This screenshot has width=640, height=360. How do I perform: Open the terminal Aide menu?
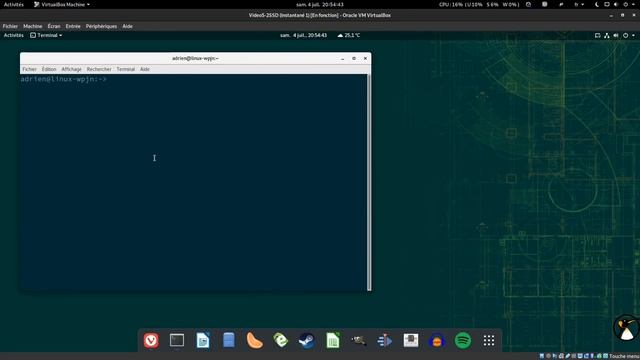coord(145,69)
